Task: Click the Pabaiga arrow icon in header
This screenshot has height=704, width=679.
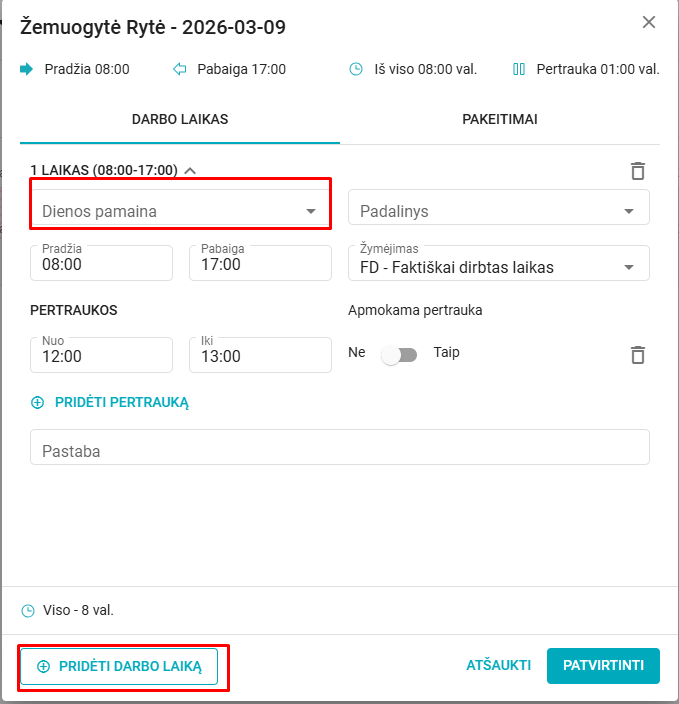Action: 180,69
